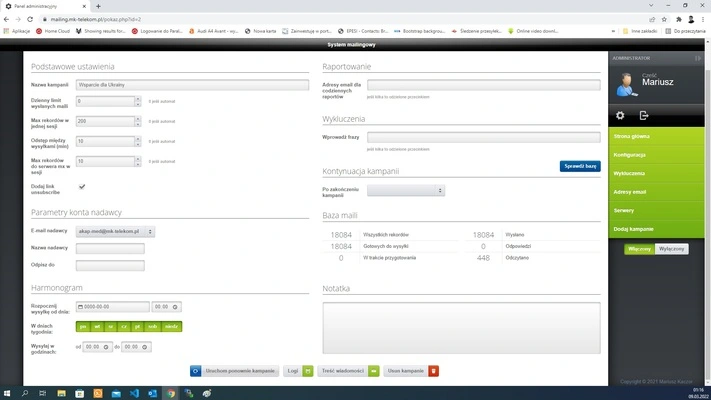This screenshot has width=711, height=400.
Task: Click the blue restart campaign icon
Action: click(x=195, y=371)
